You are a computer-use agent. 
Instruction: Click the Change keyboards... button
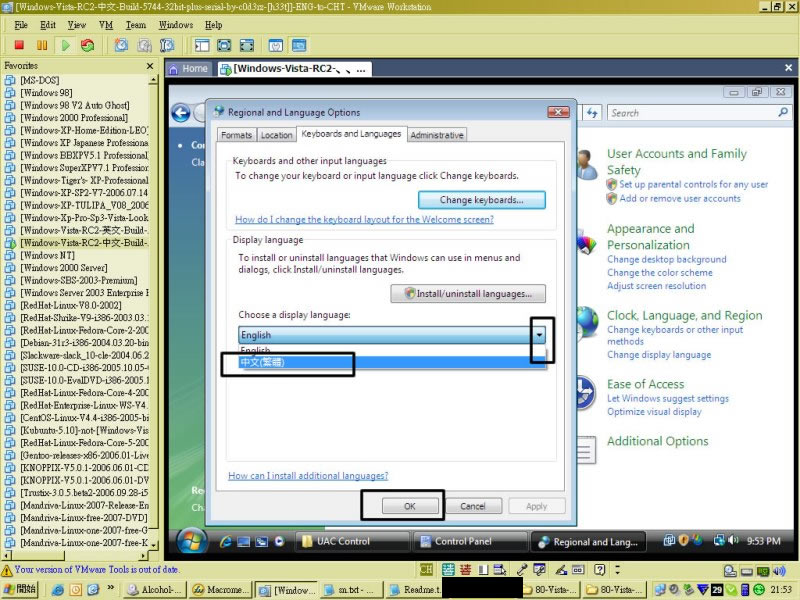pyautogui.click(x=482, y=200)
